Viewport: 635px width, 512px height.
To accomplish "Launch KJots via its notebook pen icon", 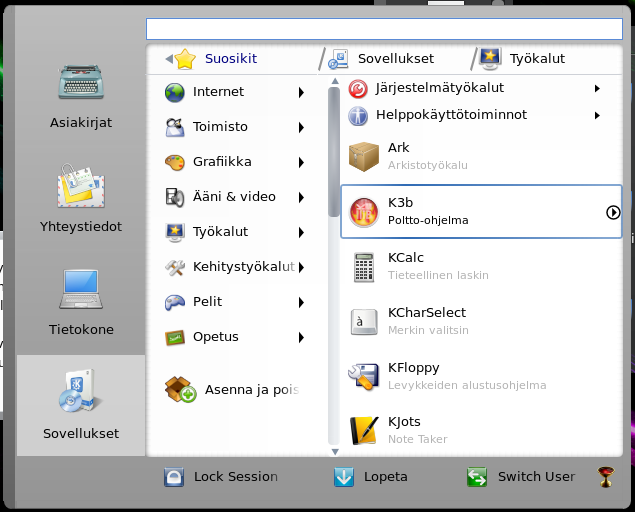I will point(364,431).
